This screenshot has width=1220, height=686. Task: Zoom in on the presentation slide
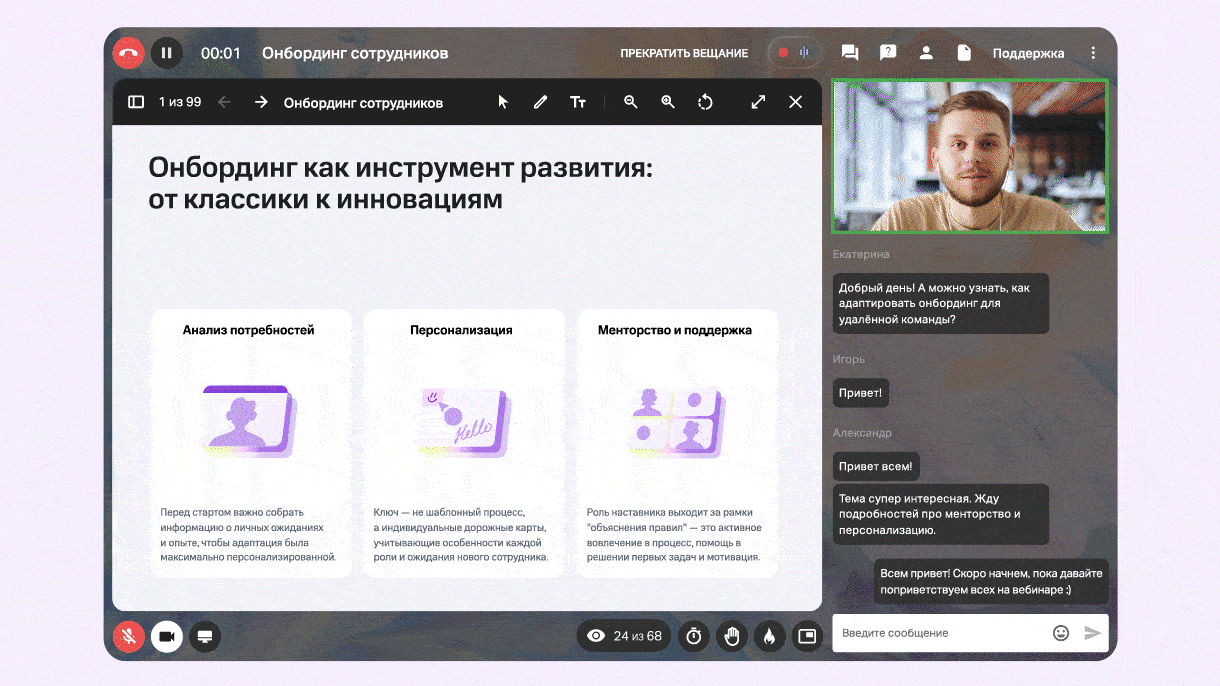pyautogui.click(x=668, y=102)
